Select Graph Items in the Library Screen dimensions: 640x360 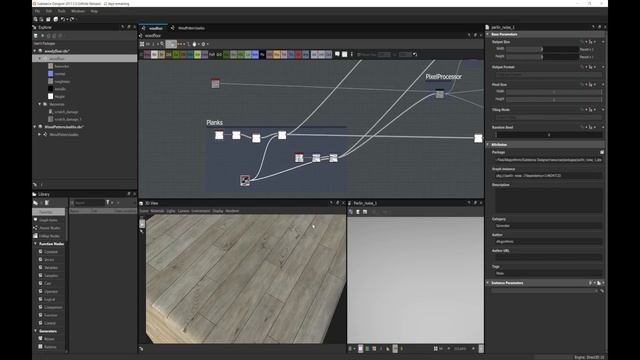pyautogui.click(x=48, y=220)
